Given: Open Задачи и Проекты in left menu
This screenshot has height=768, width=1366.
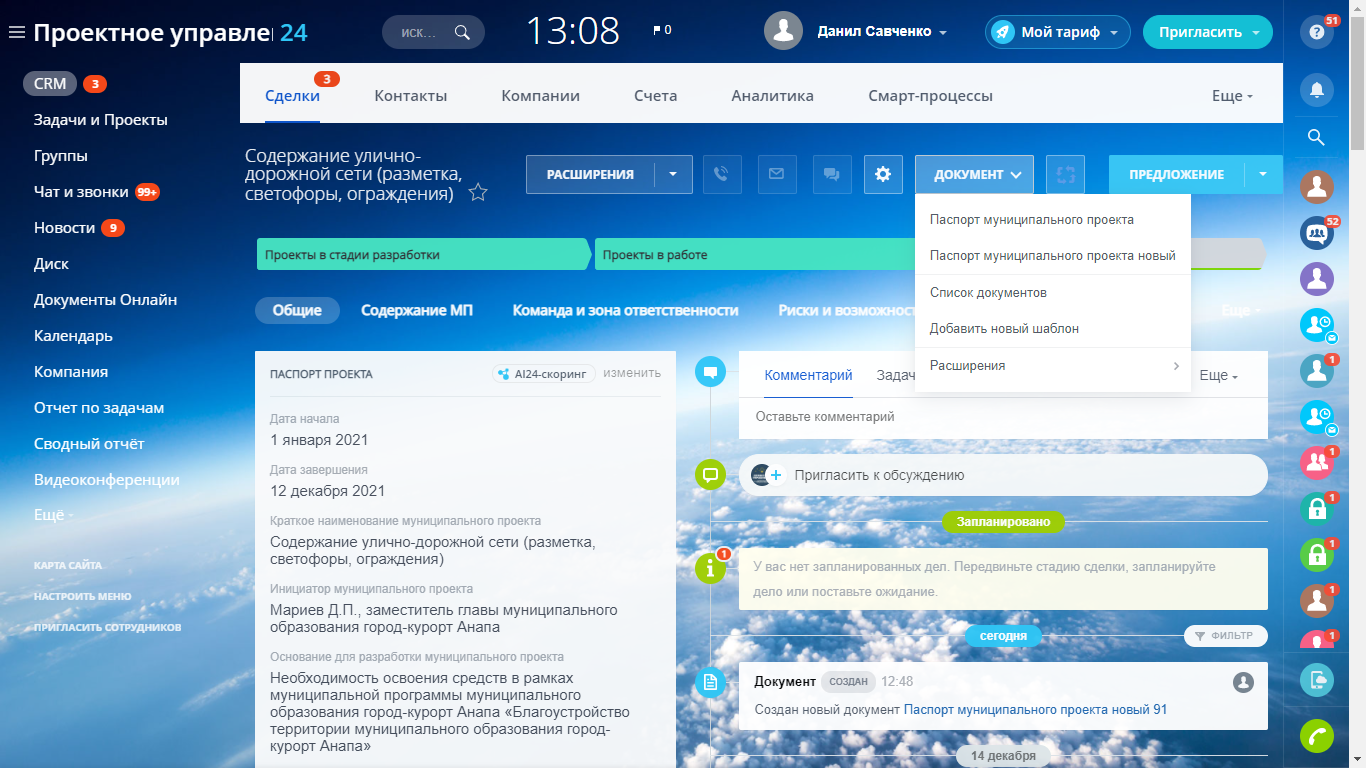Looking at the screenshot, I should pyautogui.click(x=101, y=120).
